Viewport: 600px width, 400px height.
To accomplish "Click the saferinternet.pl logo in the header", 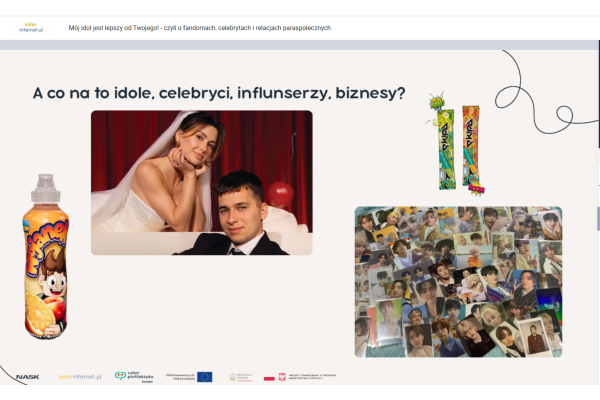I will click(32, 27).
